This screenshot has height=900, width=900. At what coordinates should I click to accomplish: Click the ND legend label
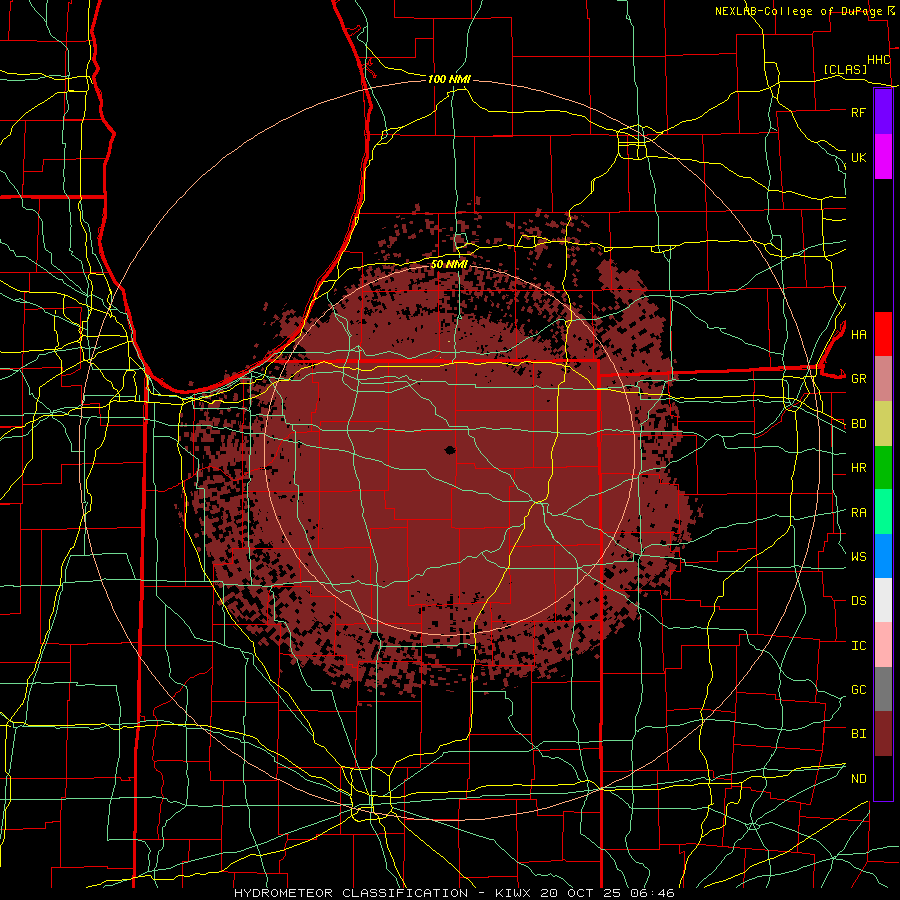click(x=858, y=779)
